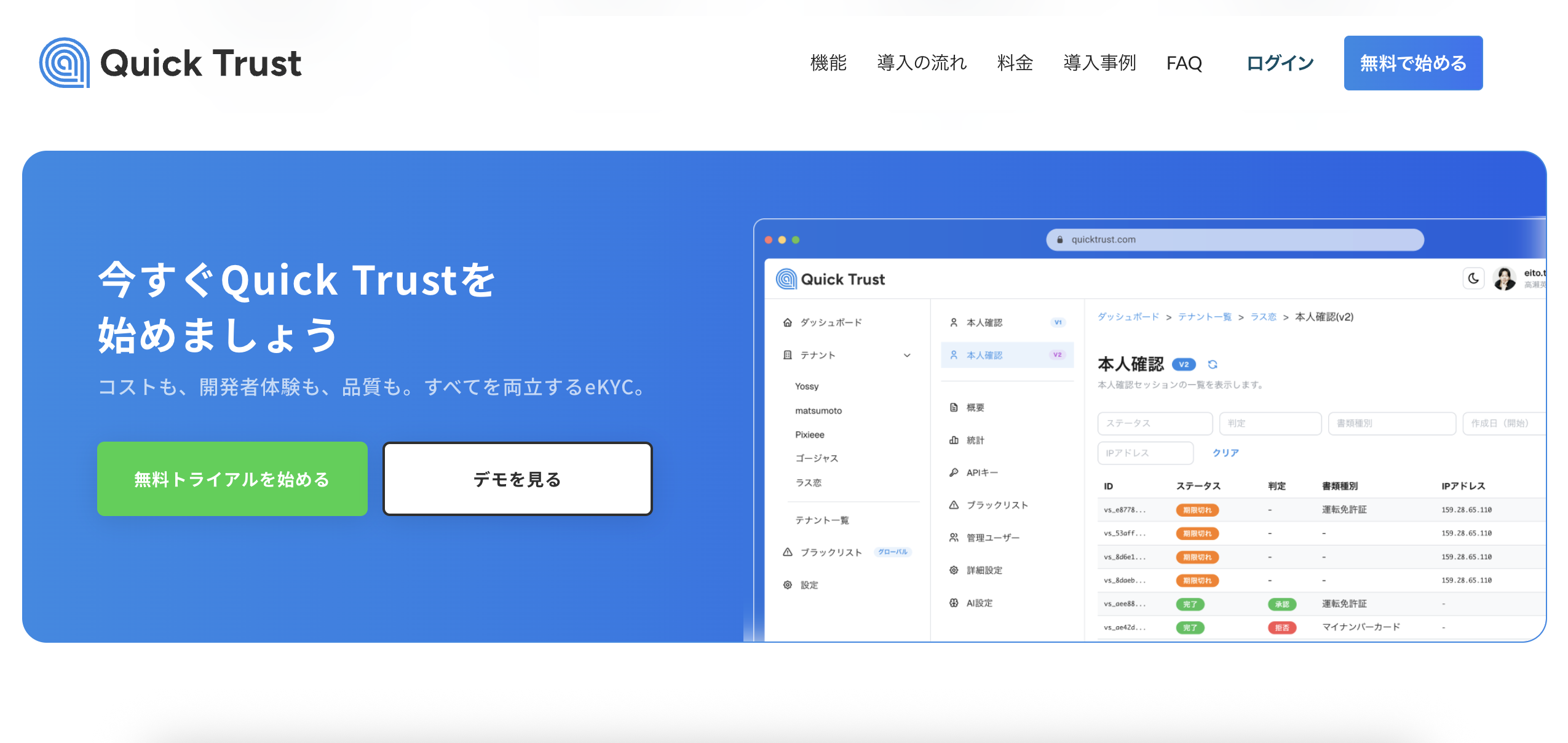
Task: Click ラス恋 breadcrumb link
Action: coord(1264,317)
